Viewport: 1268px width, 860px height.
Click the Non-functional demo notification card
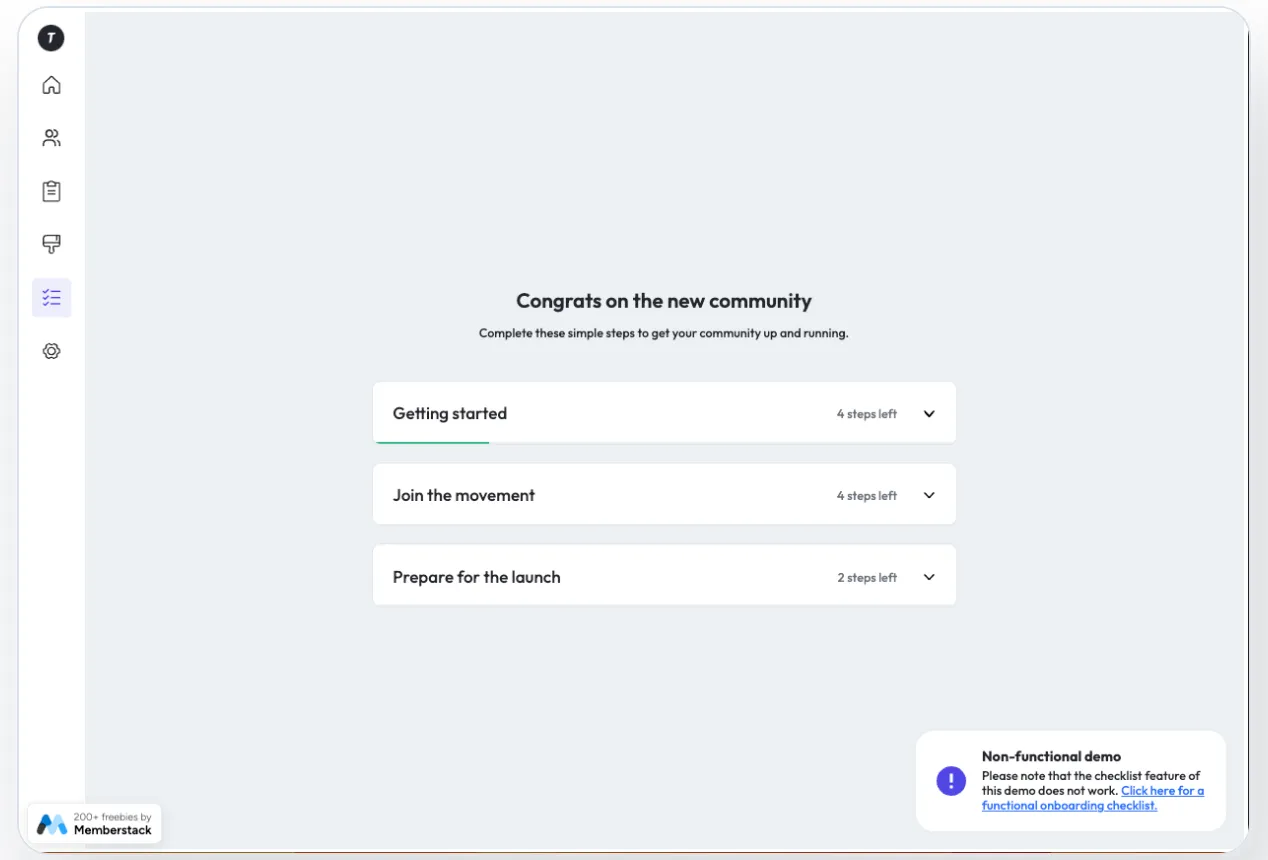[x=1070, y=780]
